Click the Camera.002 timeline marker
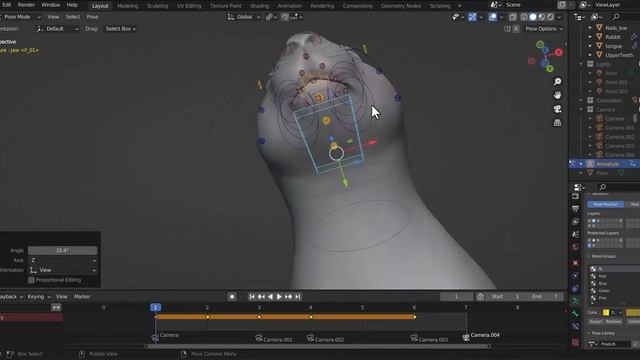The image size is (640, 360). coord(326,339)
